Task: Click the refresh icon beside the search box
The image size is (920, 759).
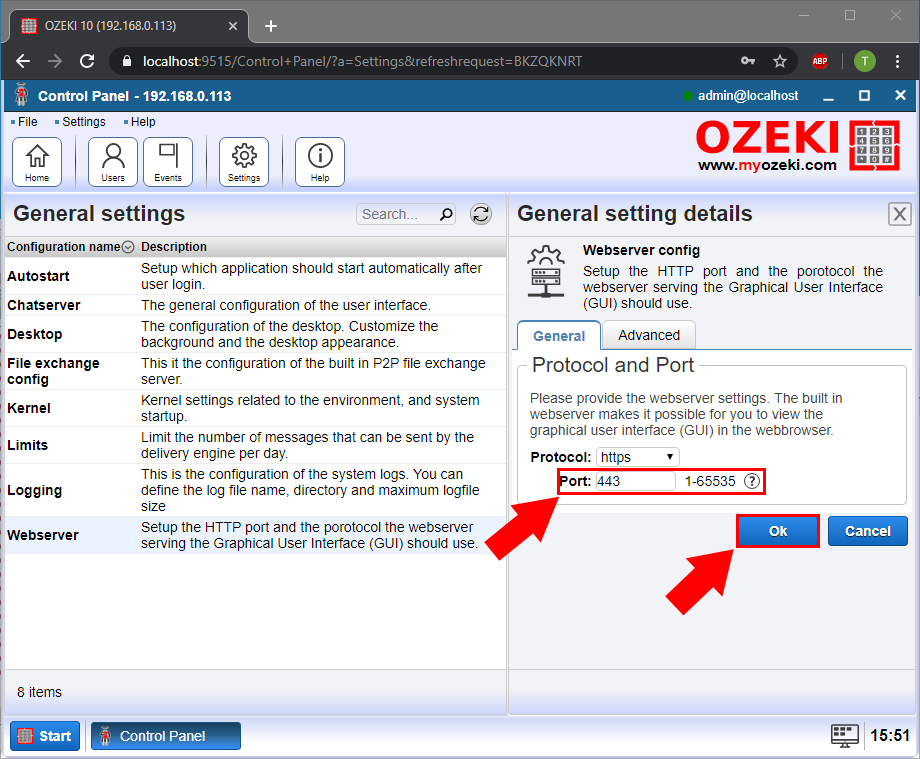Action: click(481, 214)
